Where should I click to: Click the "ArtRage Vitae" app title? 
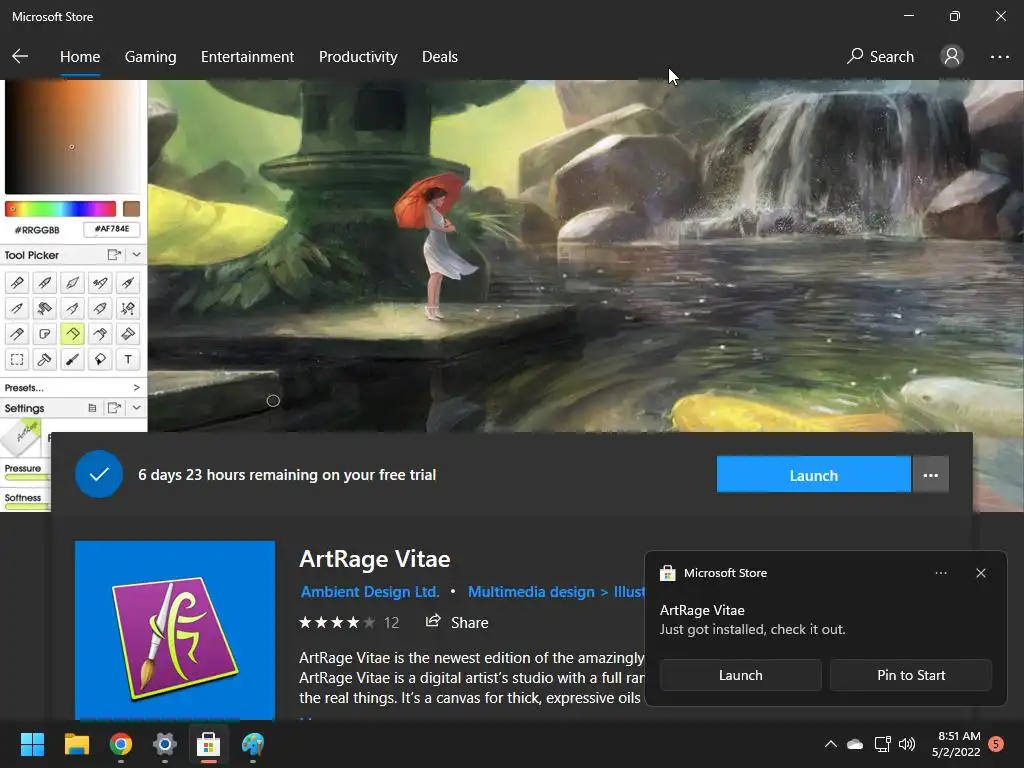[x=374, y=559]
